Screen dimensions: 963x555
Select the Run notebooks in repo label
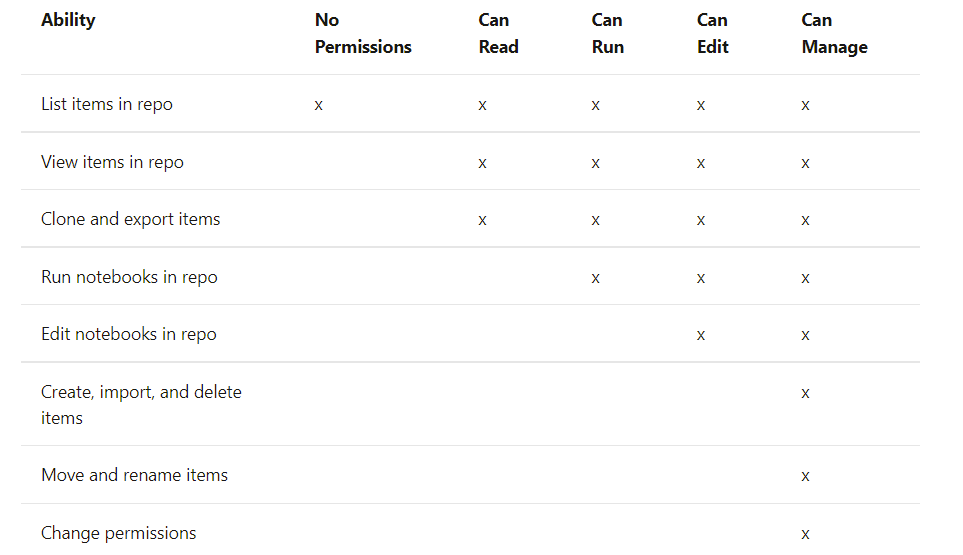[x=129, y=277]
